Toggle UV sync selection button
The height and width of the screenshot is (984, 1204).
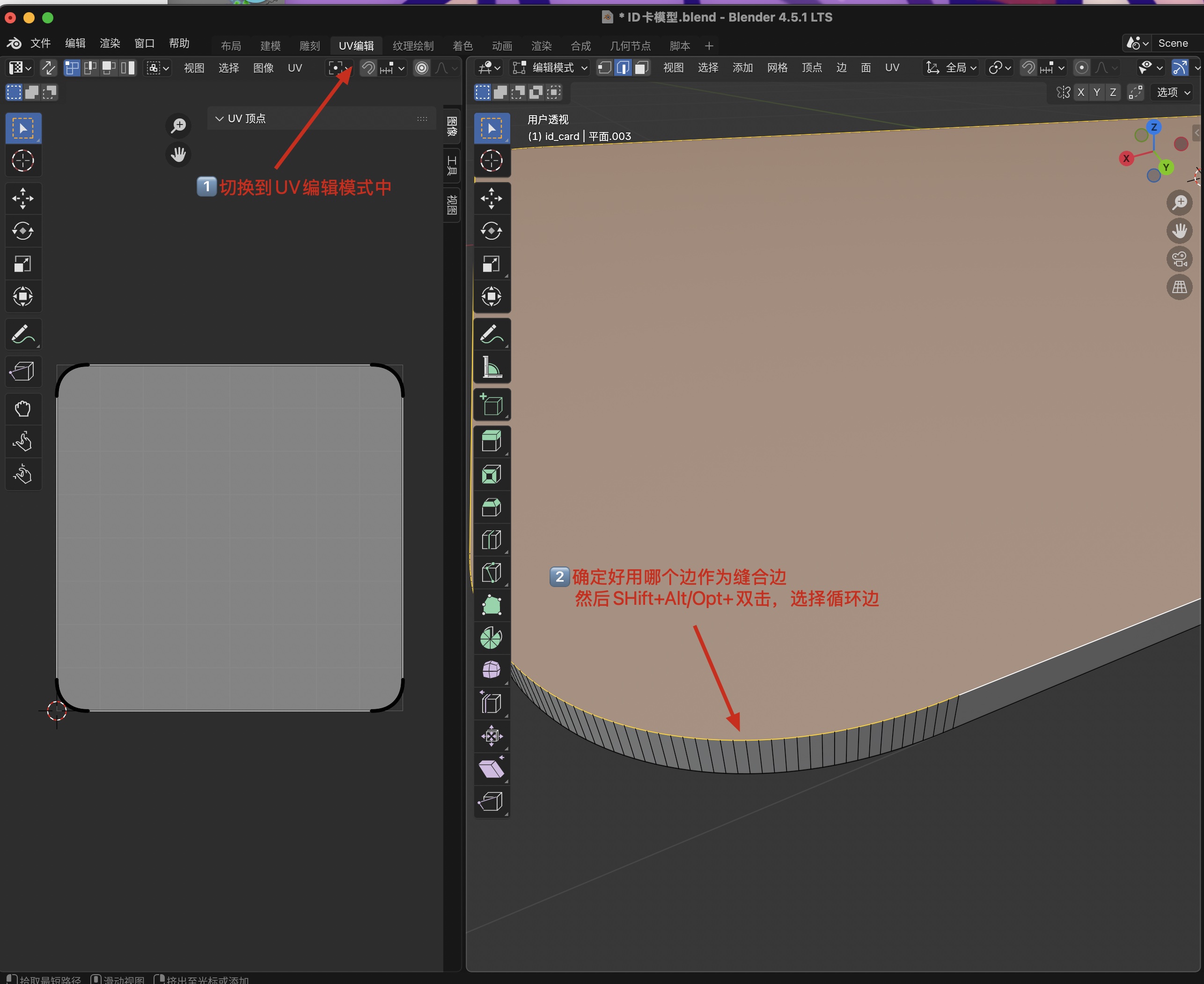click(48, 68)
